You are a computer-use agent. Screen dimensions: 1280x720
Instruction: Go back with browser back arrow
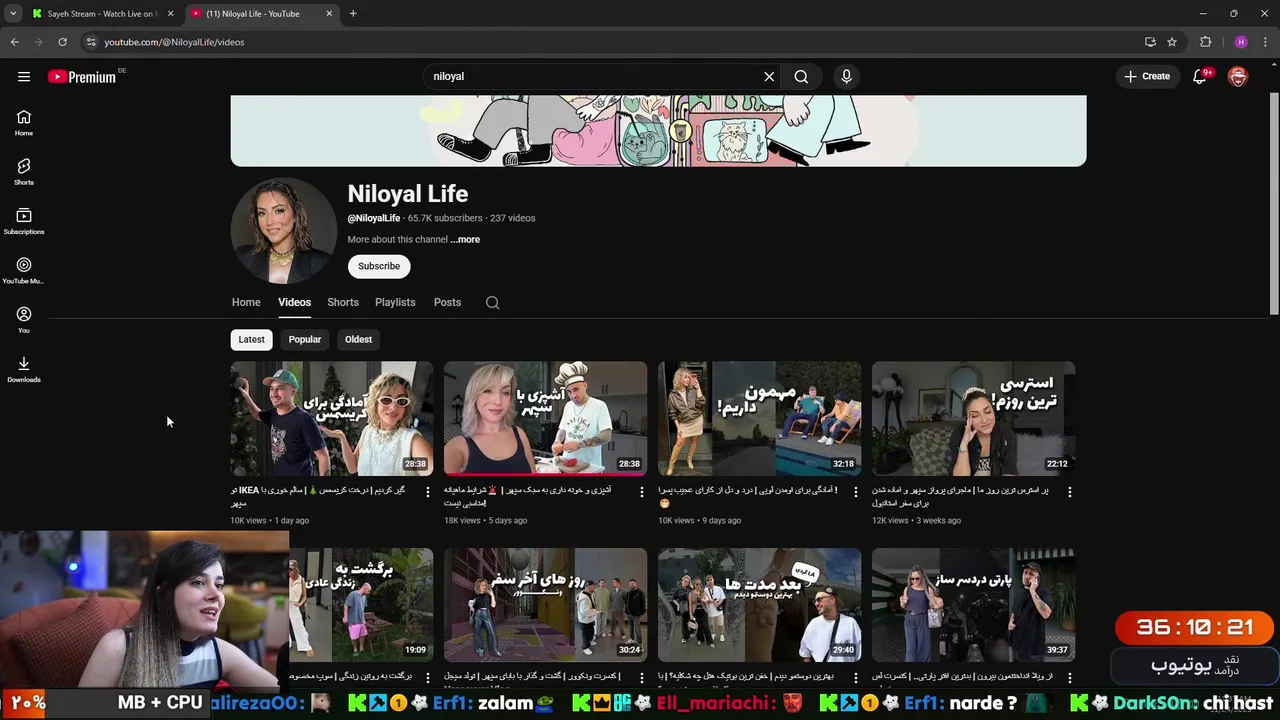coord(14,42)
